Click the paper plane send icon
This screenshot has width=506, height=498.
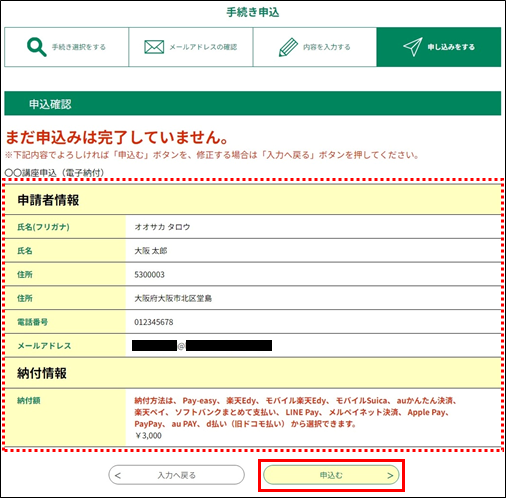click(x=413, y=47)
